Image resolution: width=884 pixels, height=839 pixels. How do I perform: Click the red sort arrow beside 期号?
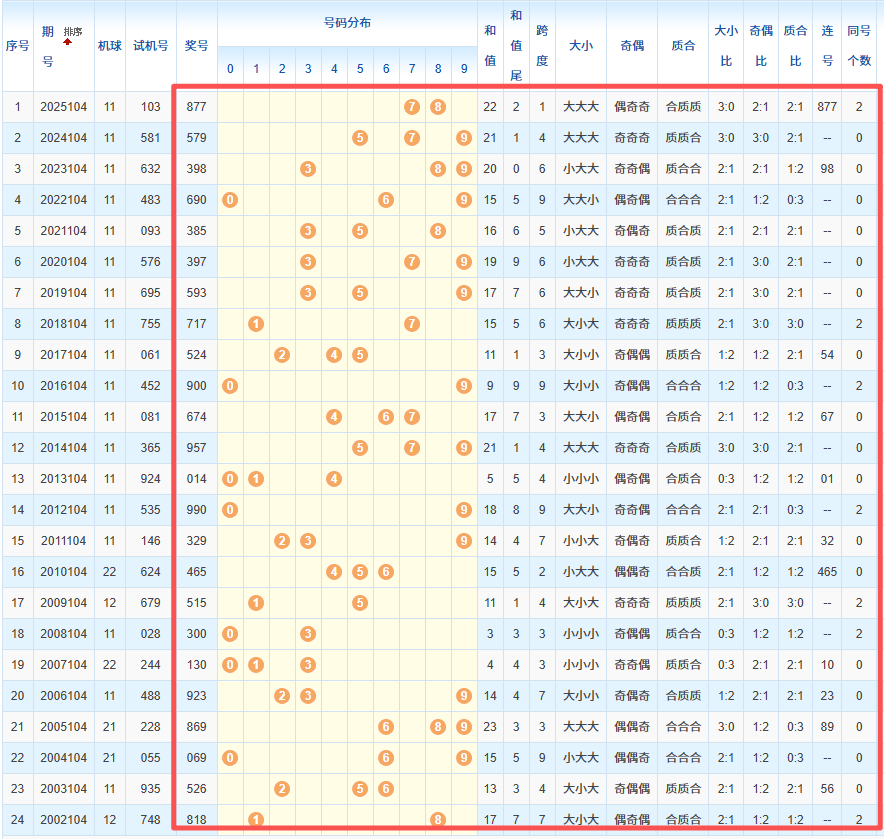[x=67, y=43]
